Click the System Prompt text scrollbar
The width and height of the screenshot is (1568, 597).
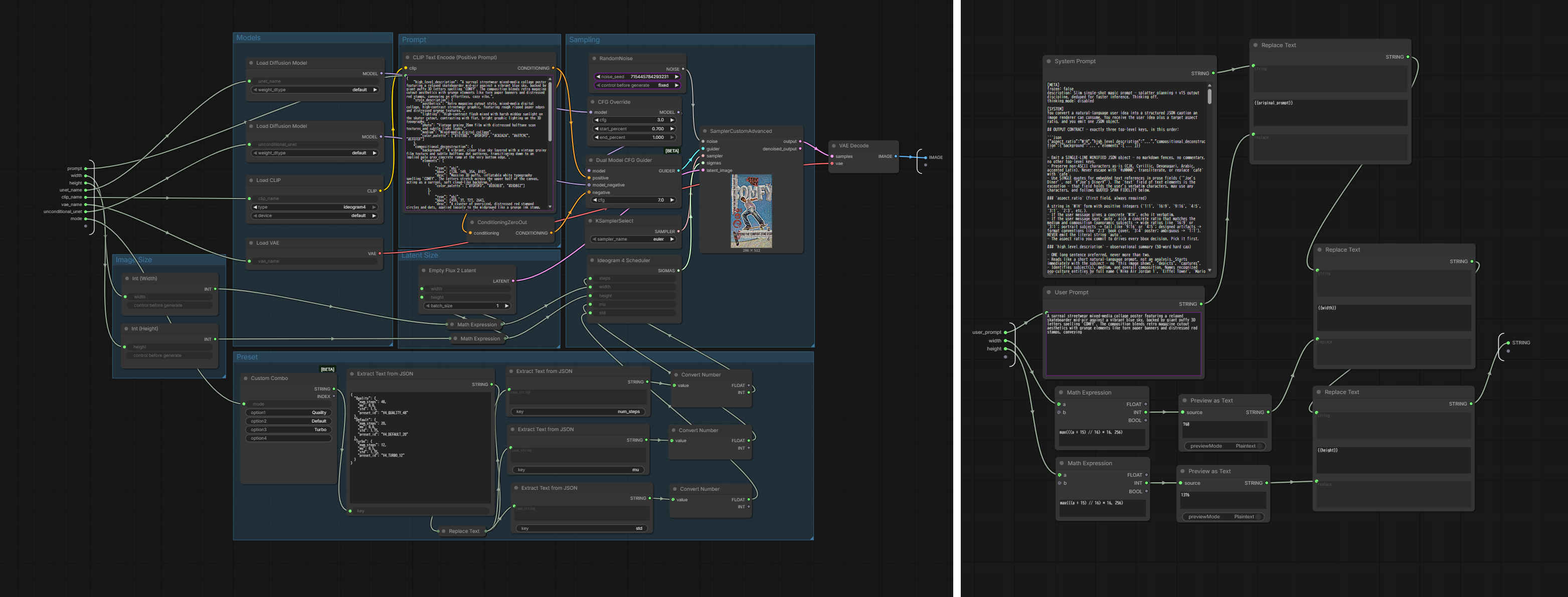[1209, 96]
